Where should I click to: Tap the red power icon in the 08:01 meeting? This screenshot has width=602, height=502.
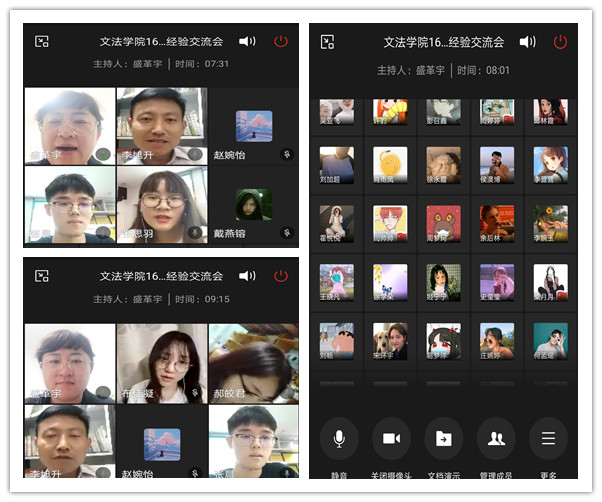click(x=560, y=42)
